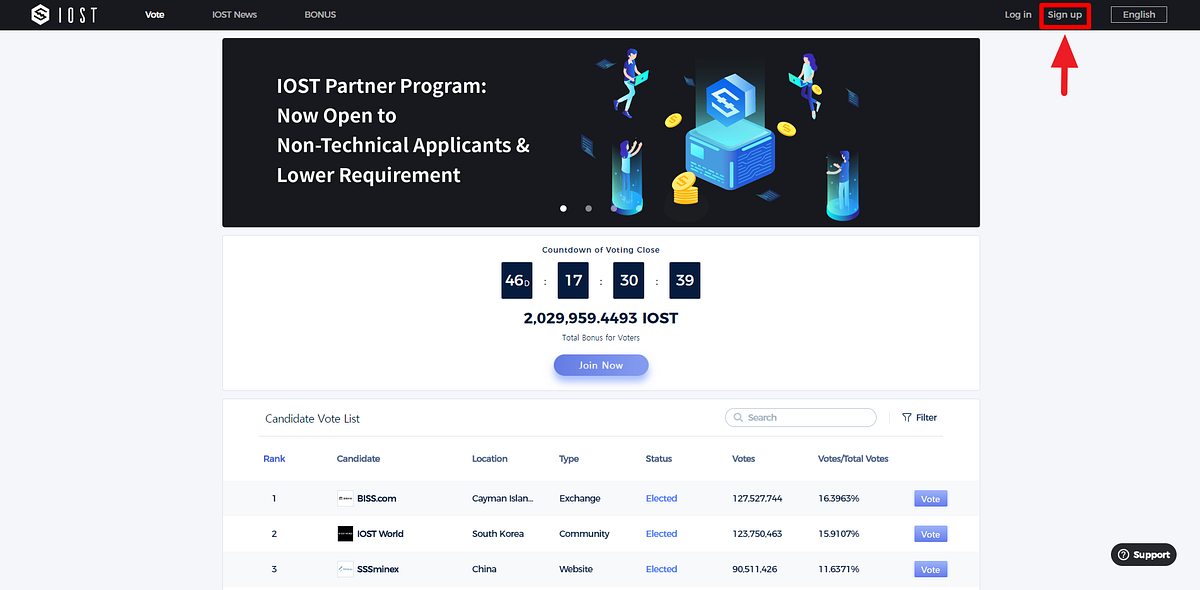This screenshot has height=590, width=1200.
Task: Click the Location column header
Action: (x=490, y=459)
